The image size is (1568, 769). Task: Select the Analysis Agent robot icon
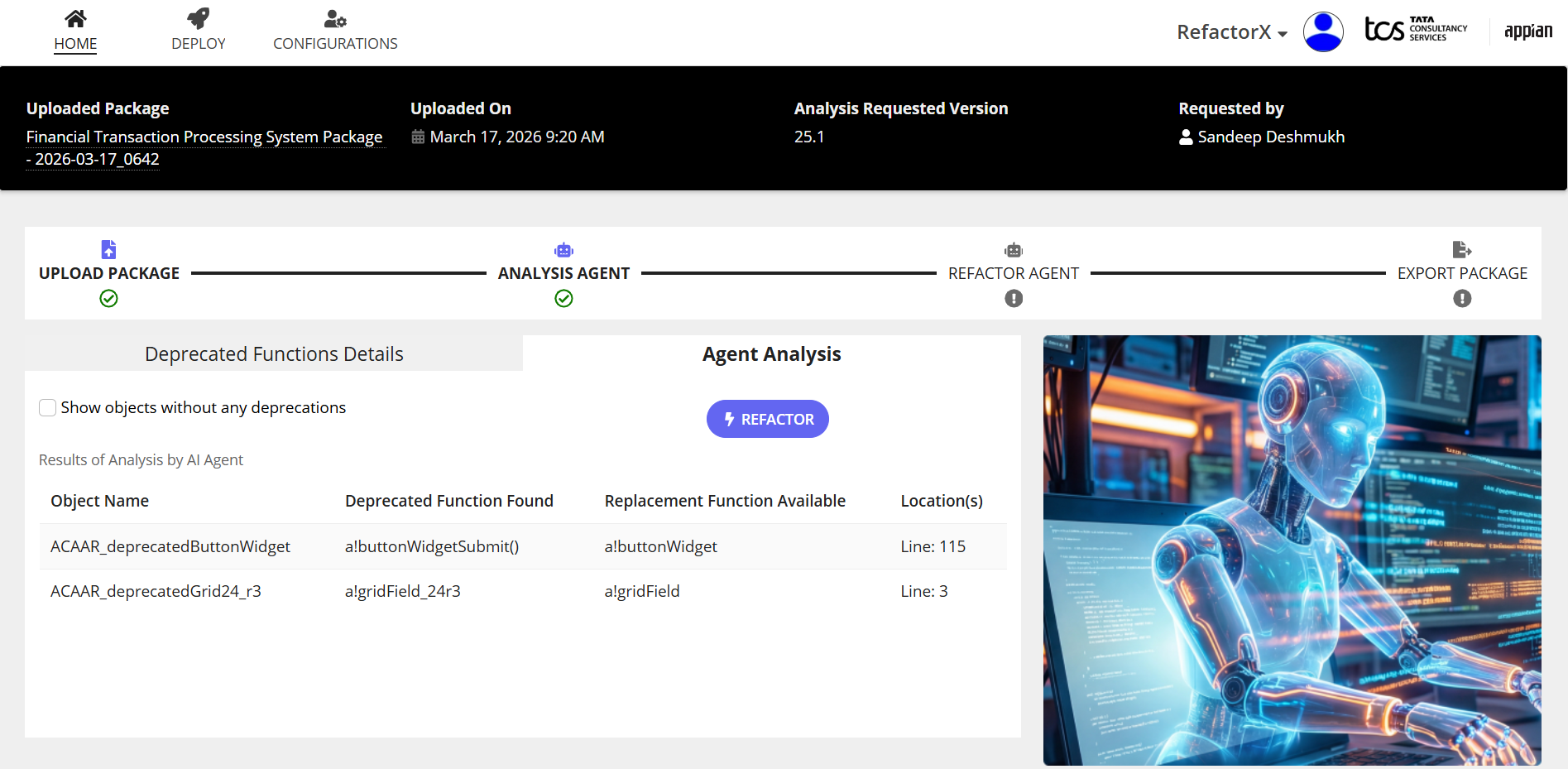click(563, 250)
